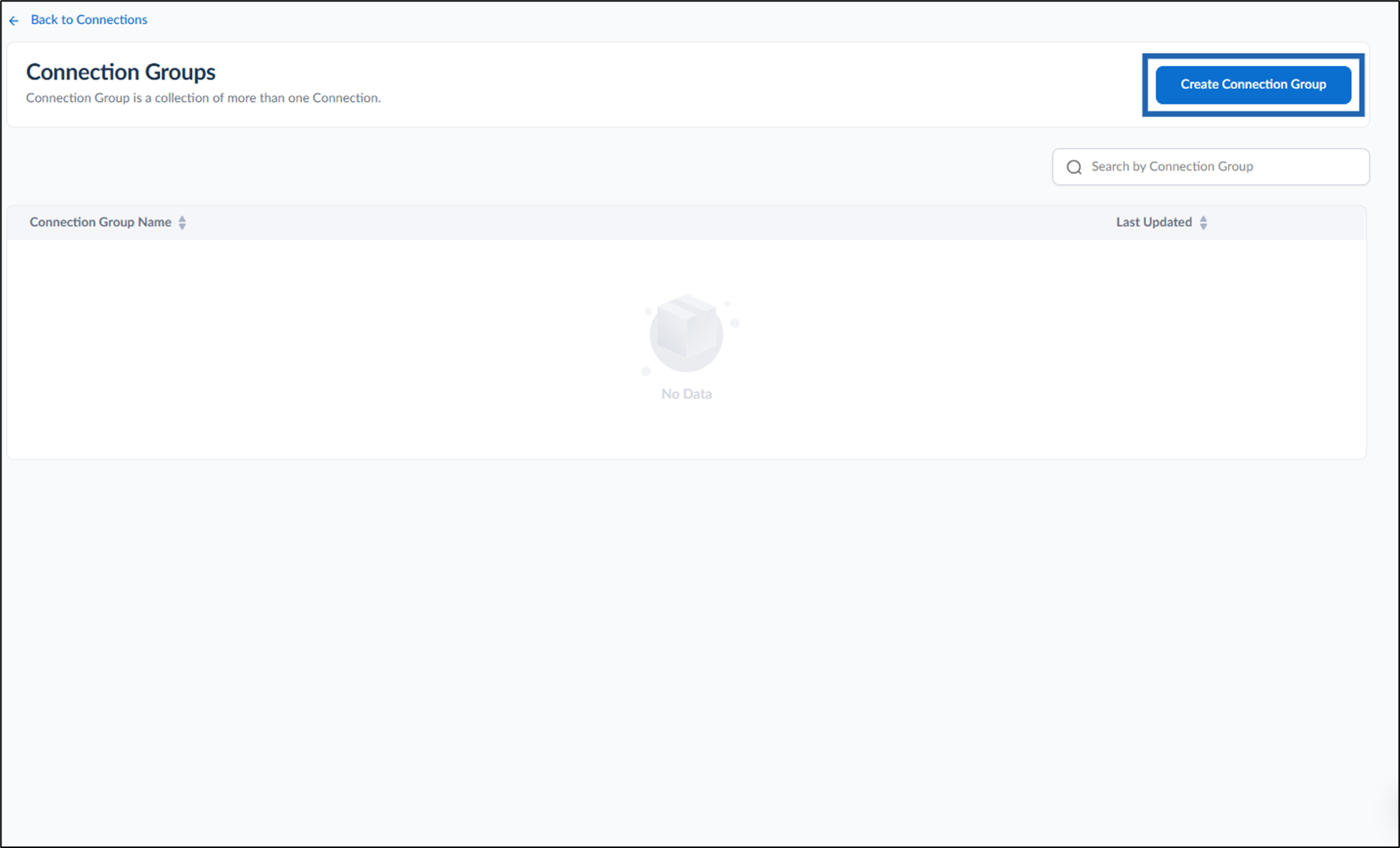Sort by Last Updated arrows
This screenshot has width=1400, height=848.
click(x=1203, y=222)
